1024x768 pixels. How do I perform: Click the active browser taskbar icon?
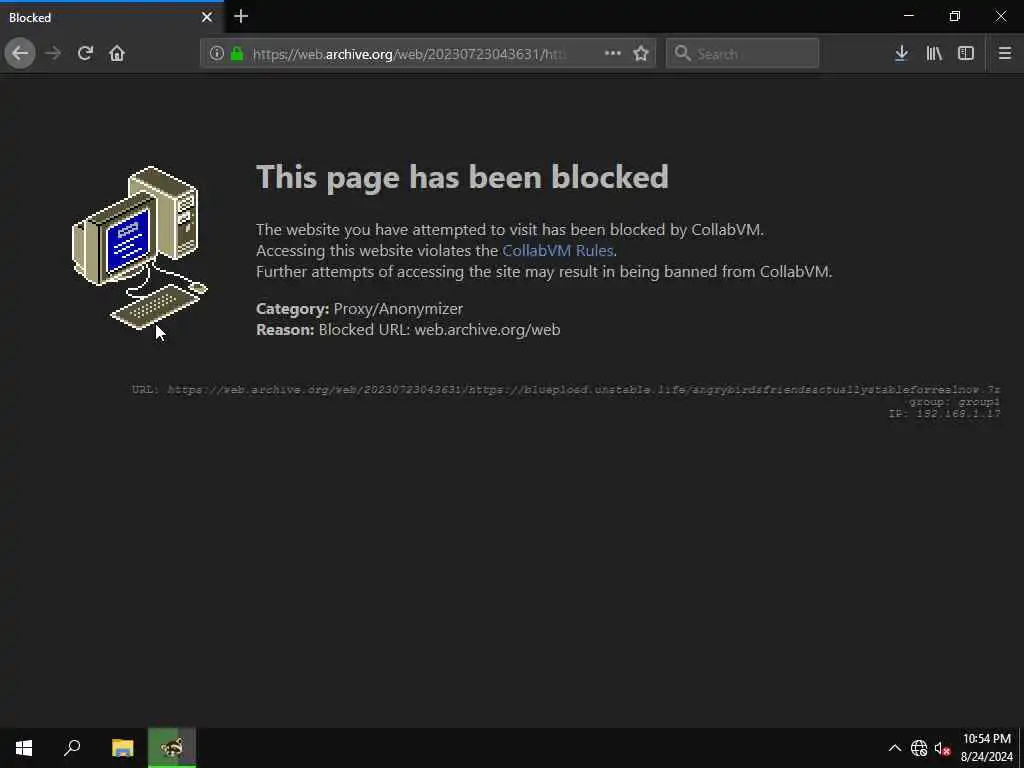tap(172, 748)
